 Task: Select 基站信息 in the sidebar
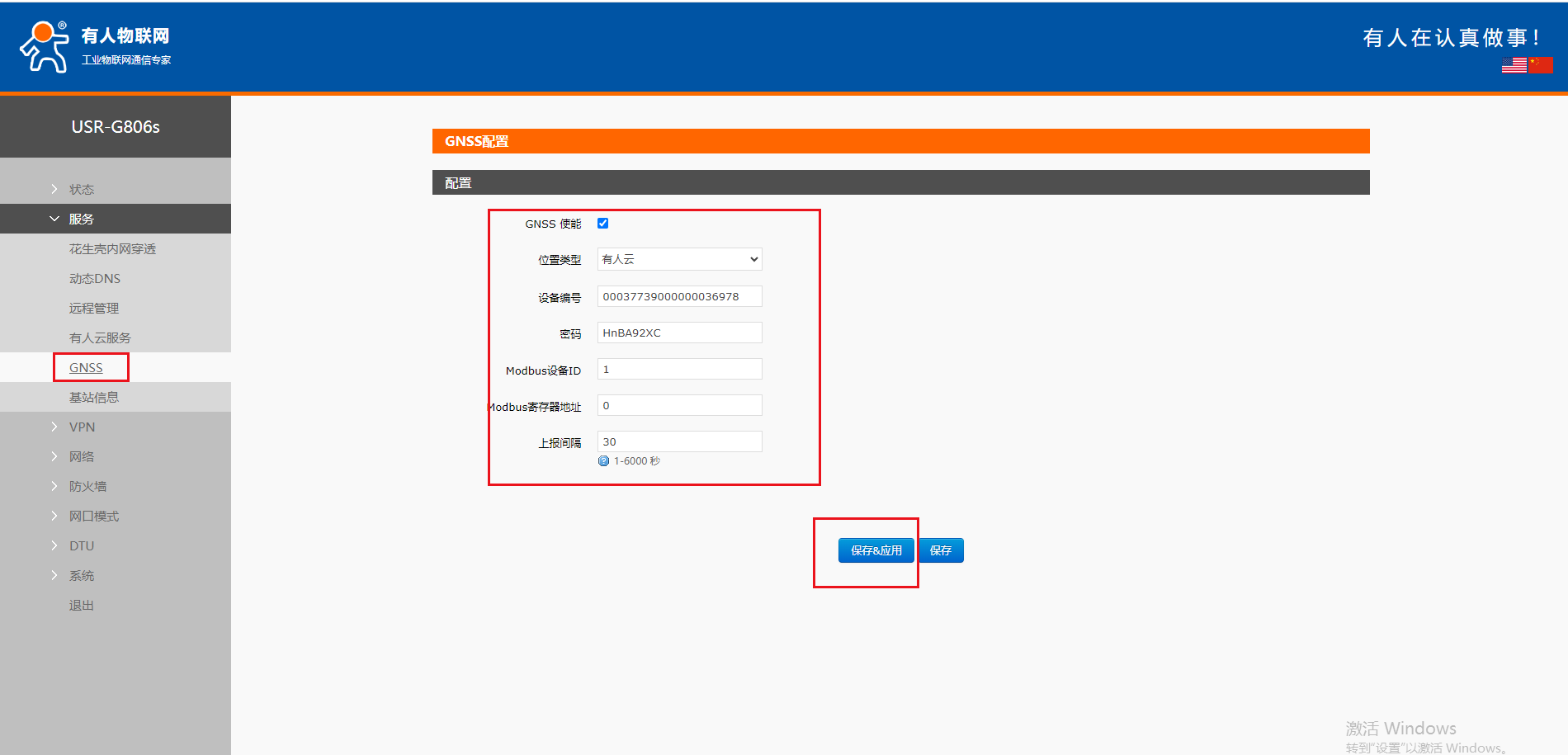[94, 397]
